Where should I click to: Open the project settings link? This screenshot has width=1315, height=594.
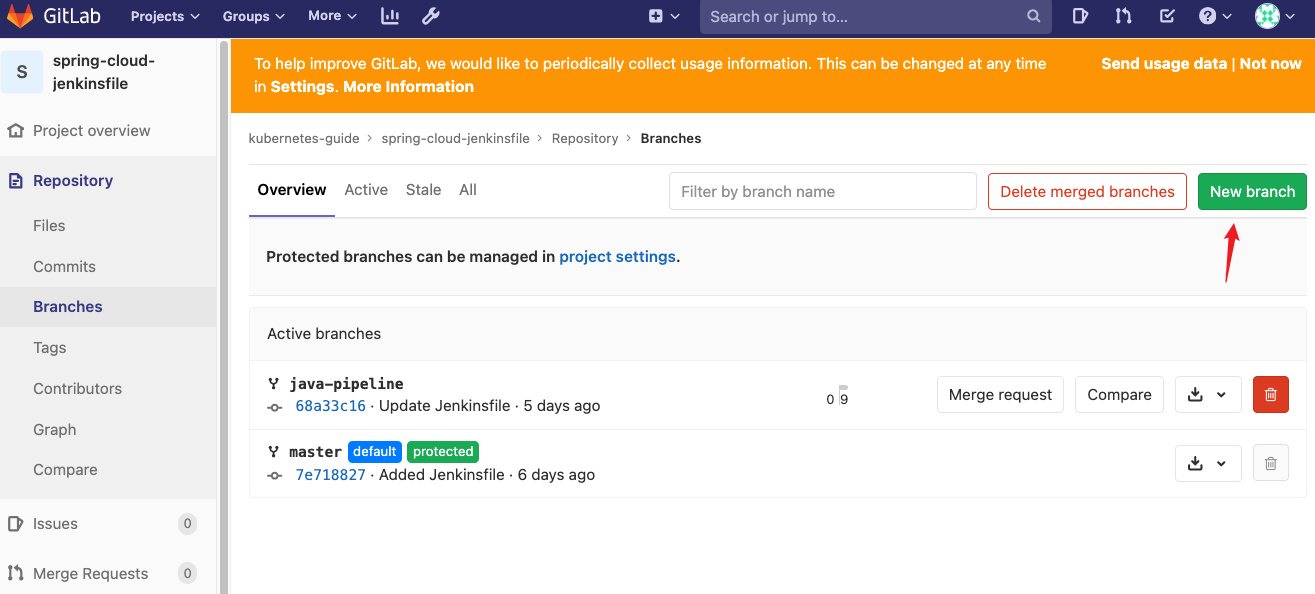pyautogui.click(x=618, y=257)
